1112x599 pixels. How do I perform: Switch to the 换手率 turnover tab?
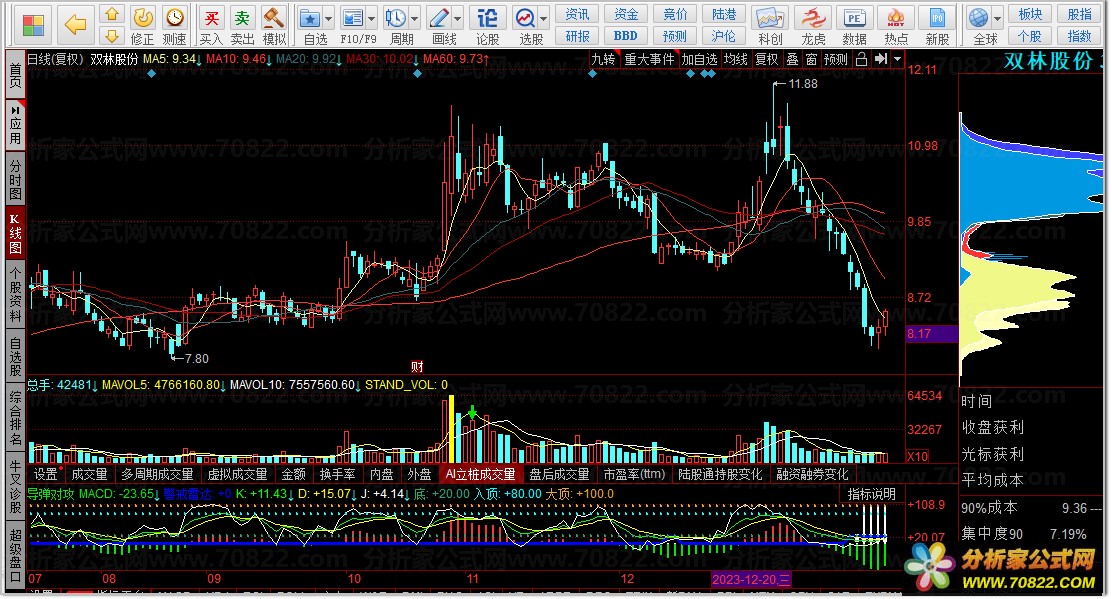337,474
